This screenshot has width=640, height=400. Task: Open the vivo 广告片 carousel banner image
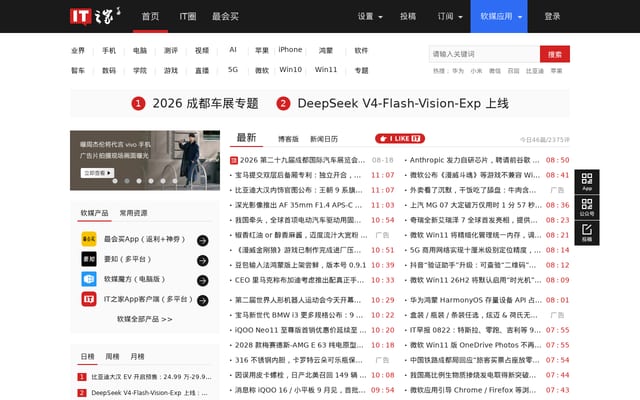pos(145,160)
